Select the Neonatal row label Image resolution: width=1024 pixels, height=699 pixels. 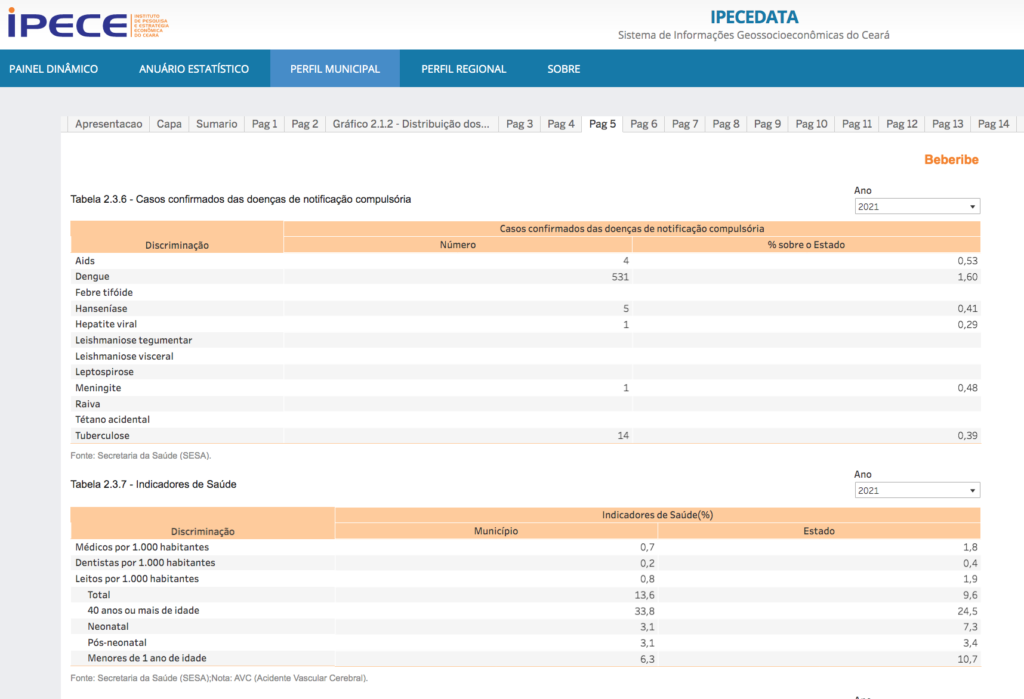(108, 626)
